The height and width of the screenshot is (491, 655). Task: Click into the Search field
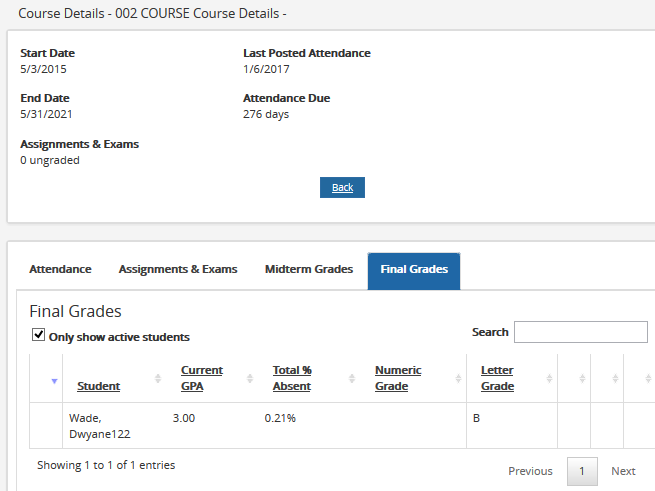pyautogui.click(x=580, y=332)
